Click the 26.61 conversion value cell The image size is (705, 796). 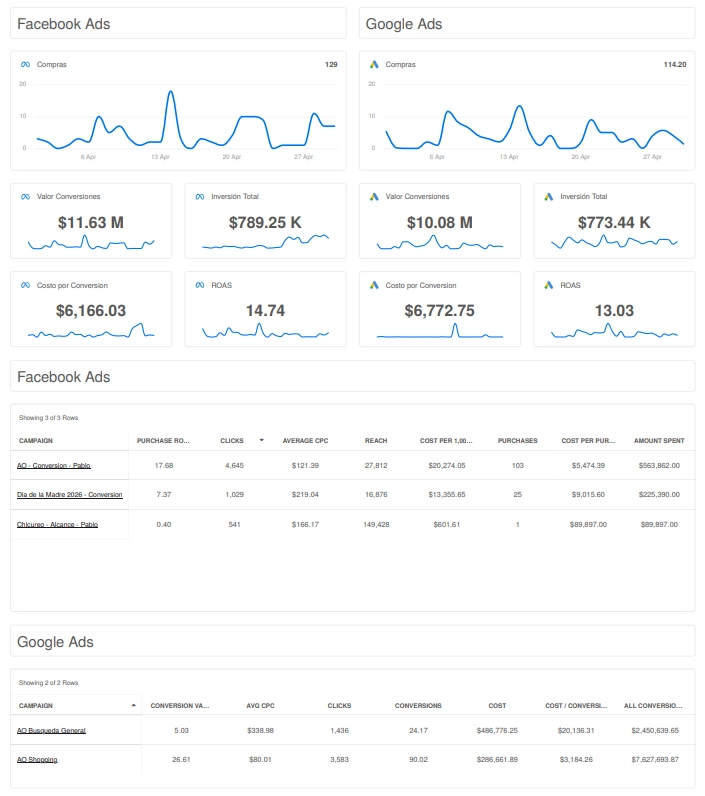[x=181, y=760]
